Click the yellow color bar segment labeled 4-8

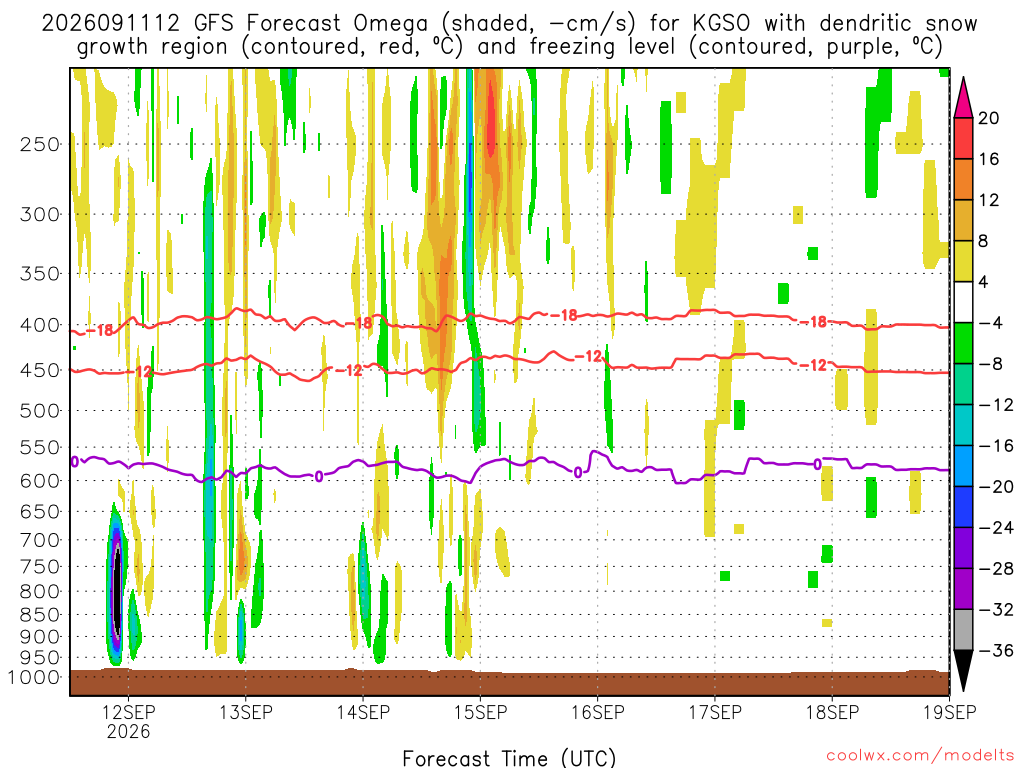[x=963, y=261]
